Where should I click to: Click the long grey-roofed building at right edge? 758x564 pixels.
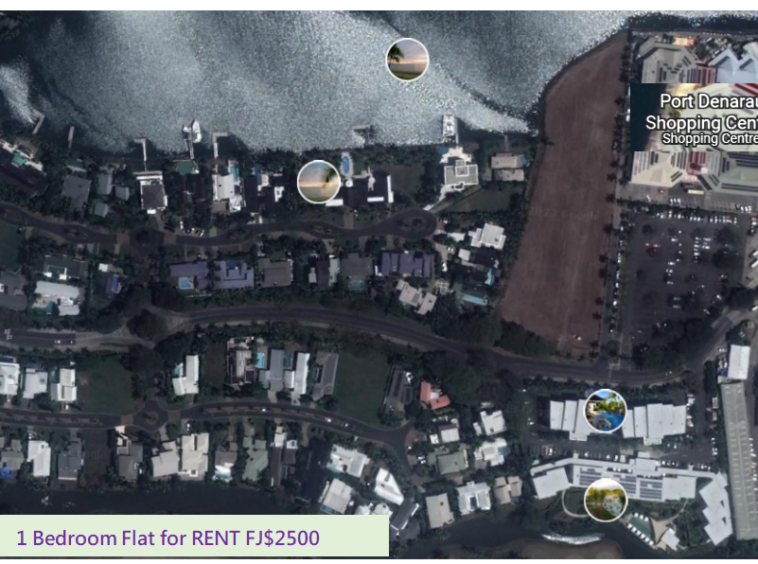pos(740,459)
